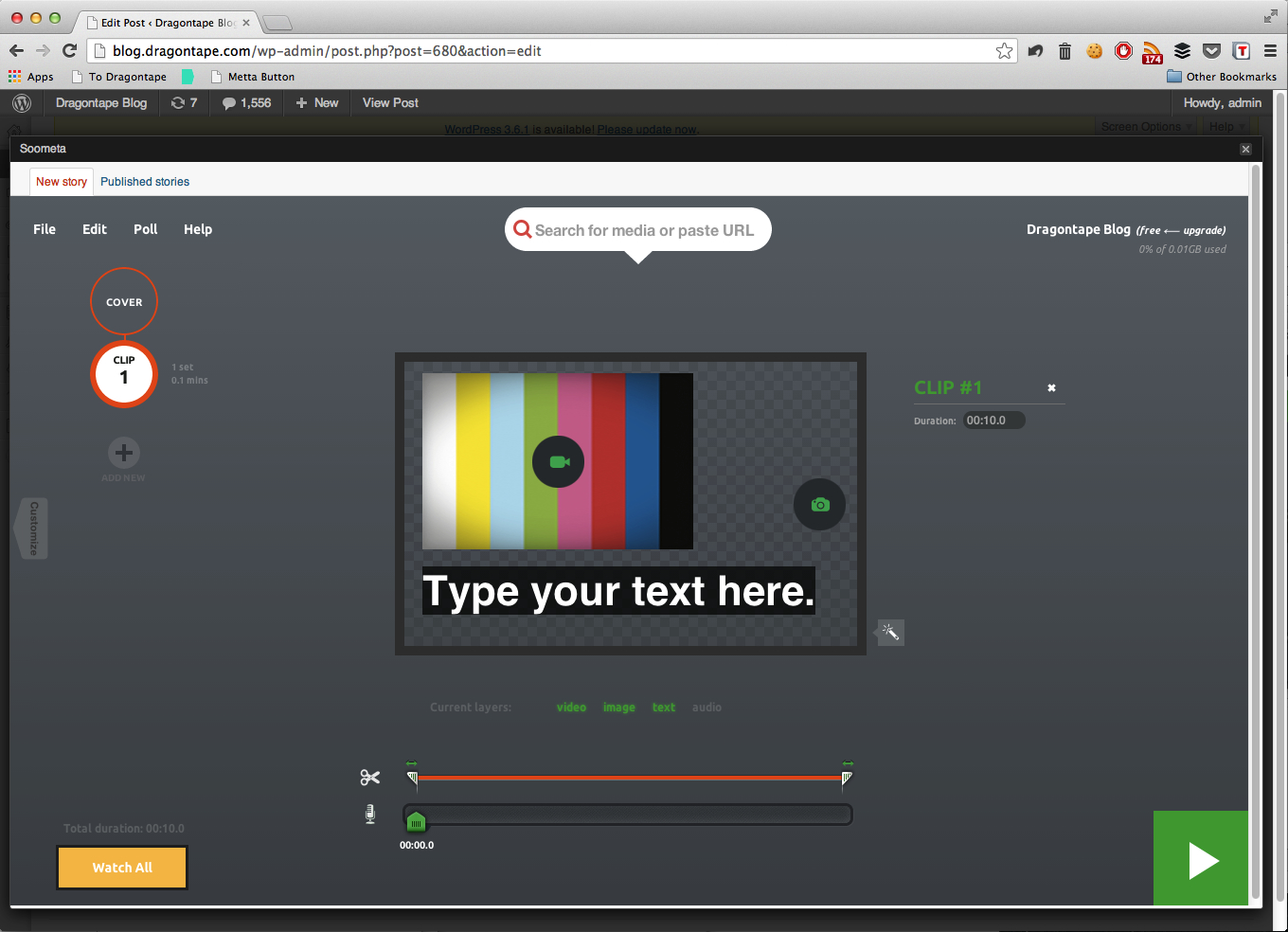This screenshot has height=932, width=1288.
Task: Click the green play button
Action: point(1201,858)
